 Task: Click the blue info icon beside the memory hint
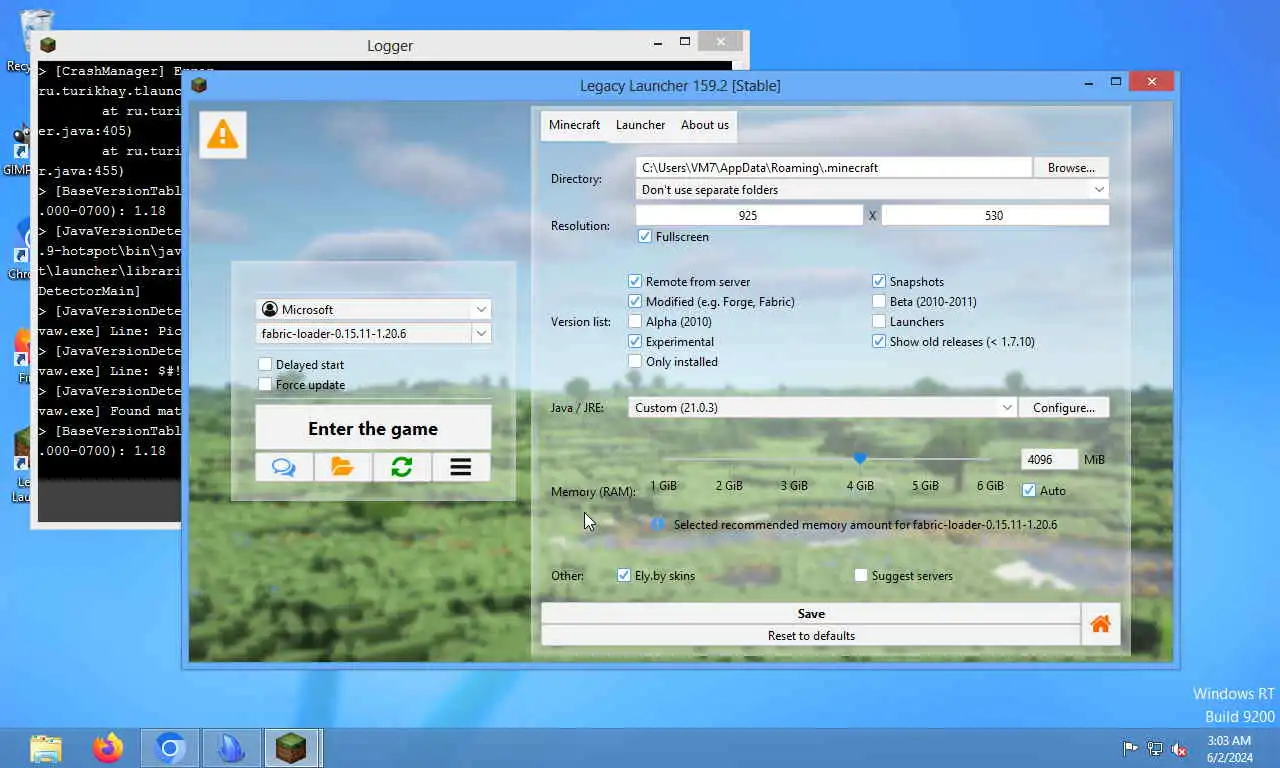(657, 524)
